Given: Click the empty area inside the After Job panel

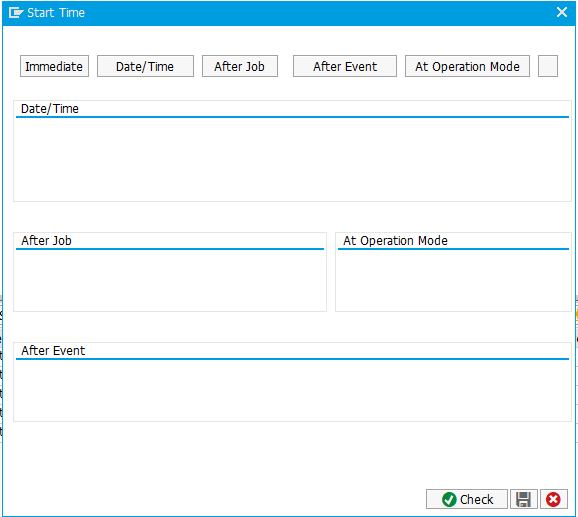Looking at the screenshot, I should (170, 280).
